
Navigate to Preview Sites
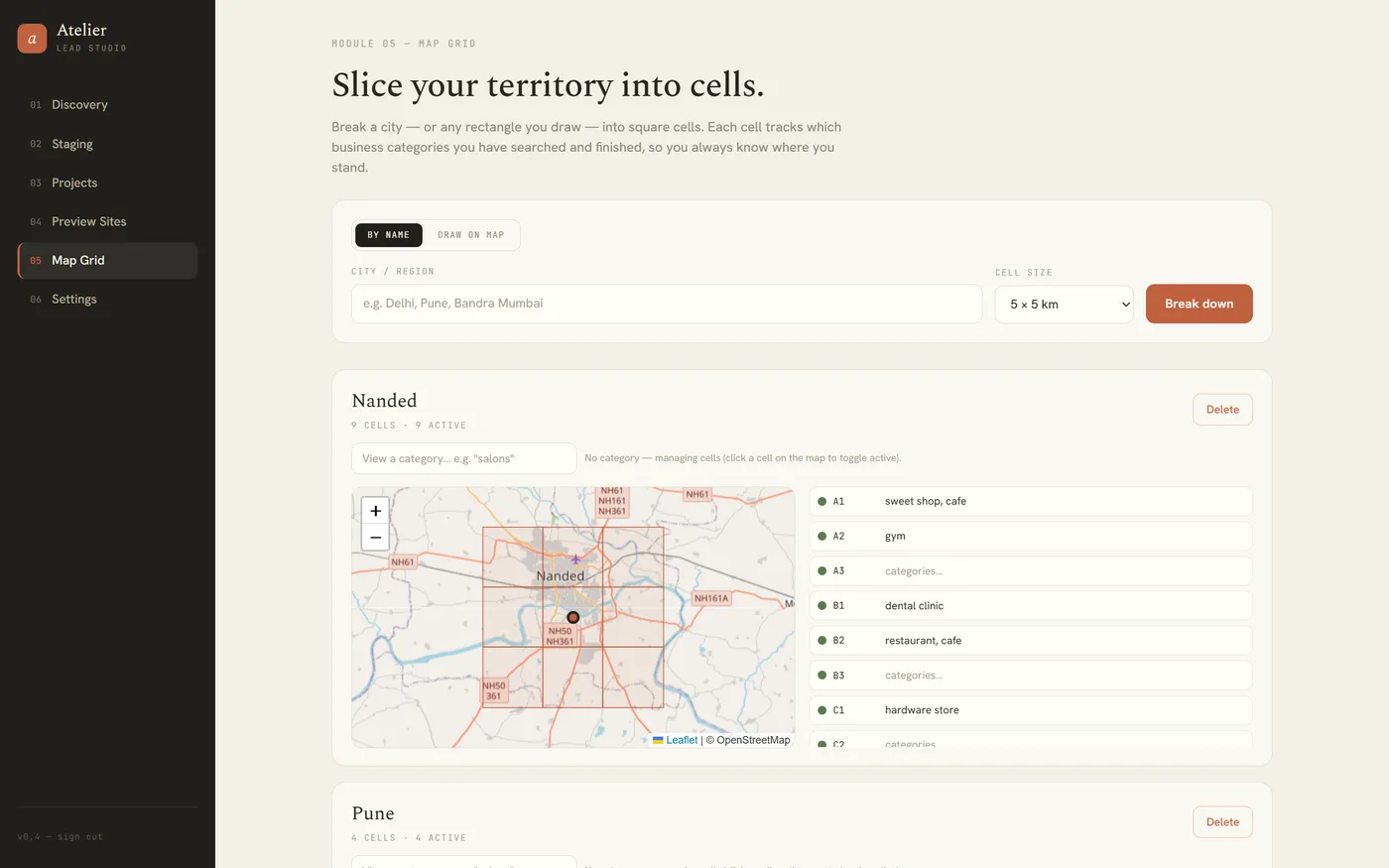(x=107, y=221)
